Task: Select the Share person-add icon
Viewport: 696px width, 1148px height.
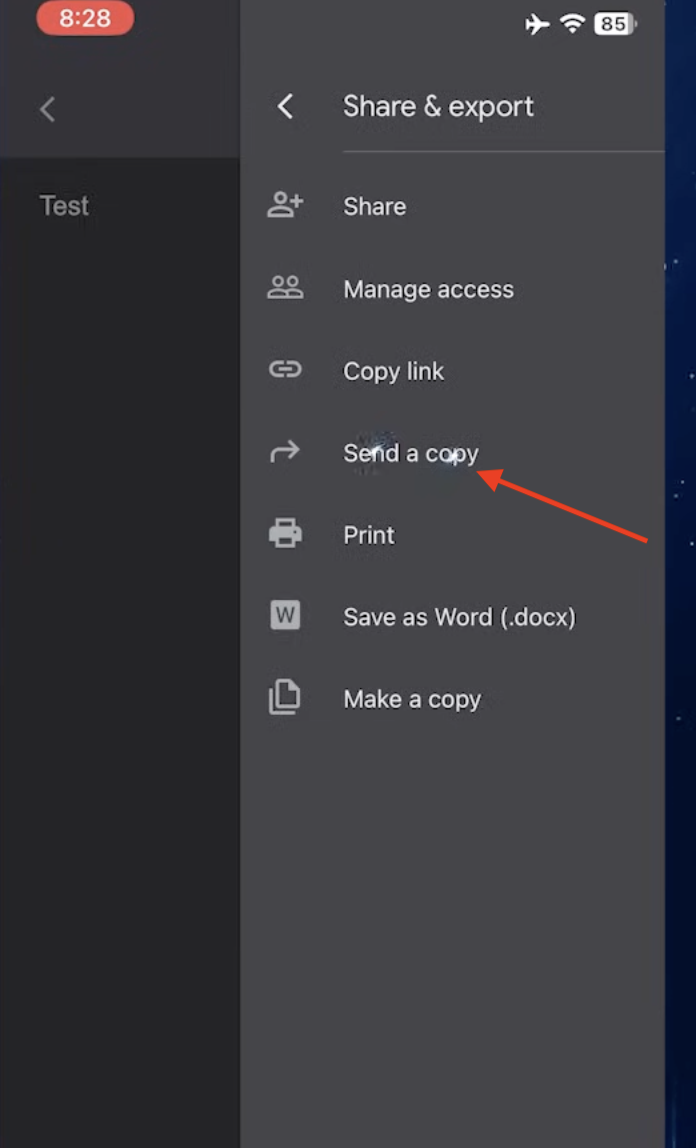Action: (286, 205)
